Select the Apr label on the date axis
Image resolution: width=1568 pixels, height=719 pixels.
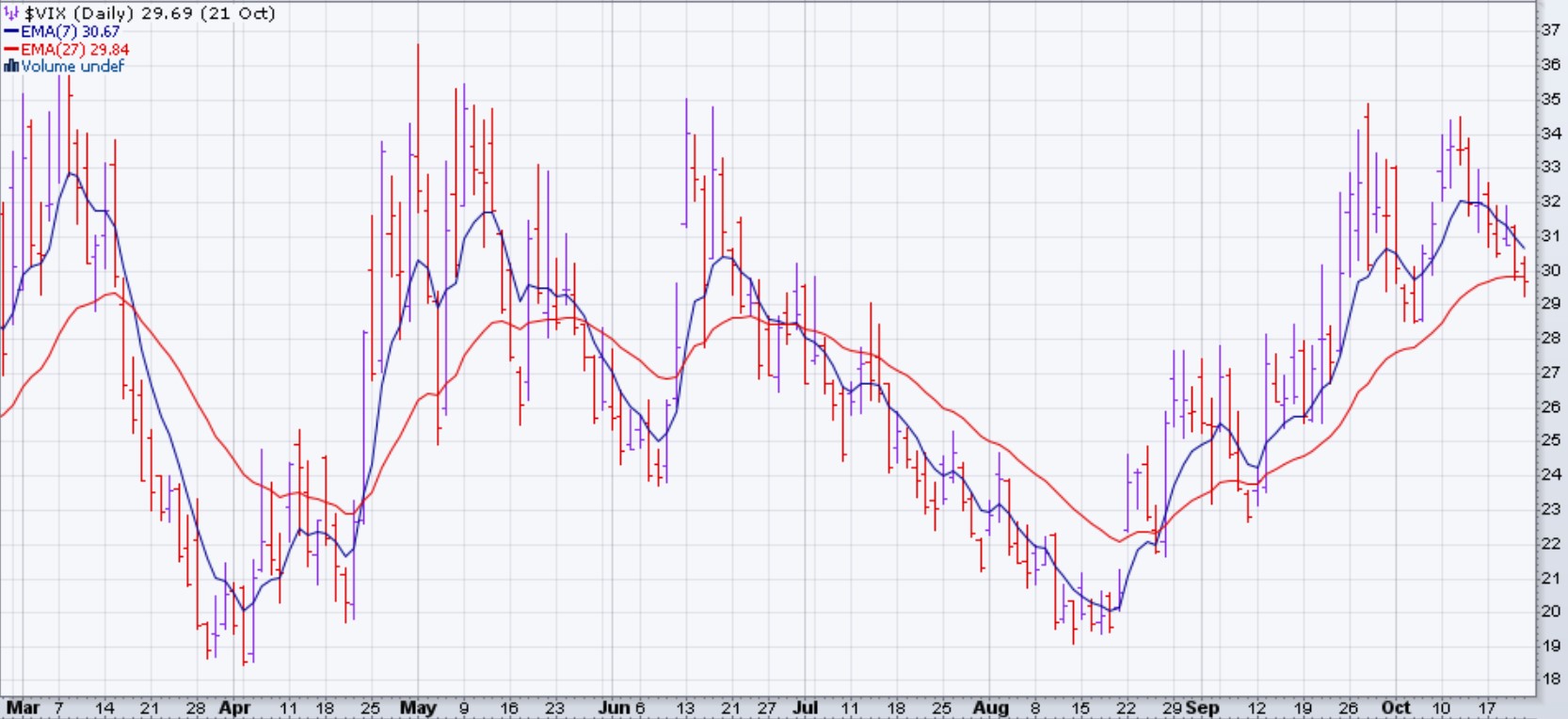point(234,708)
